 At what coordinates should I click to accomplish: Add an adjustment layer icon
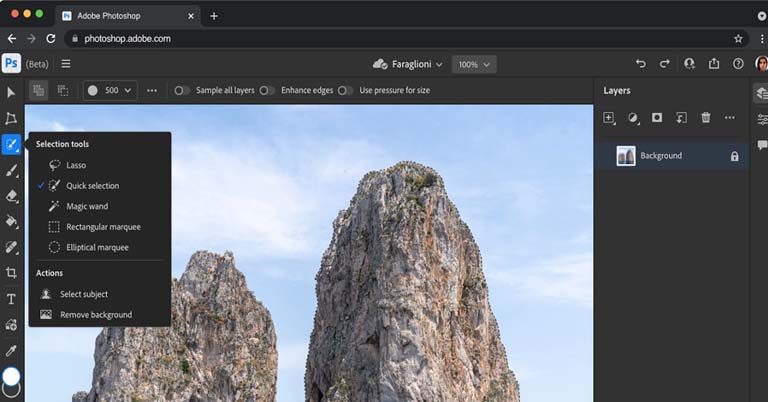click(633, 118)
